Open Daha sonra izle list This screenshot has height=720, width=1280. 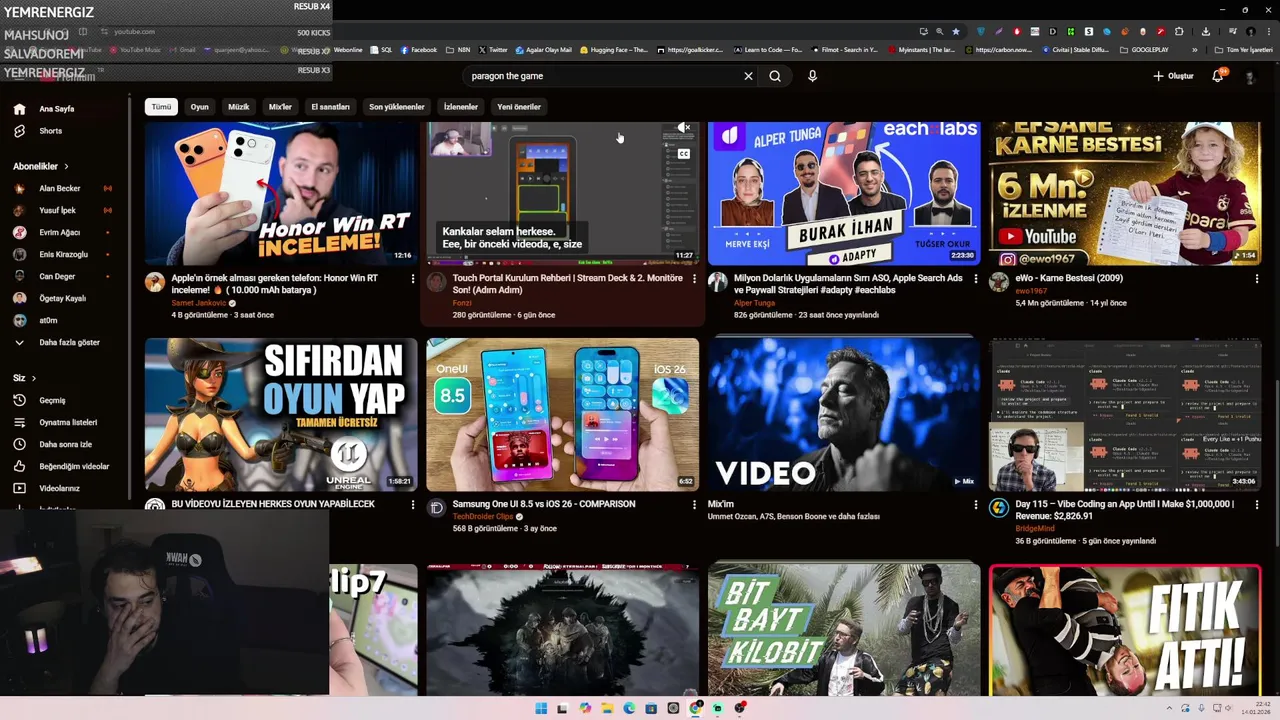point(66,444)
